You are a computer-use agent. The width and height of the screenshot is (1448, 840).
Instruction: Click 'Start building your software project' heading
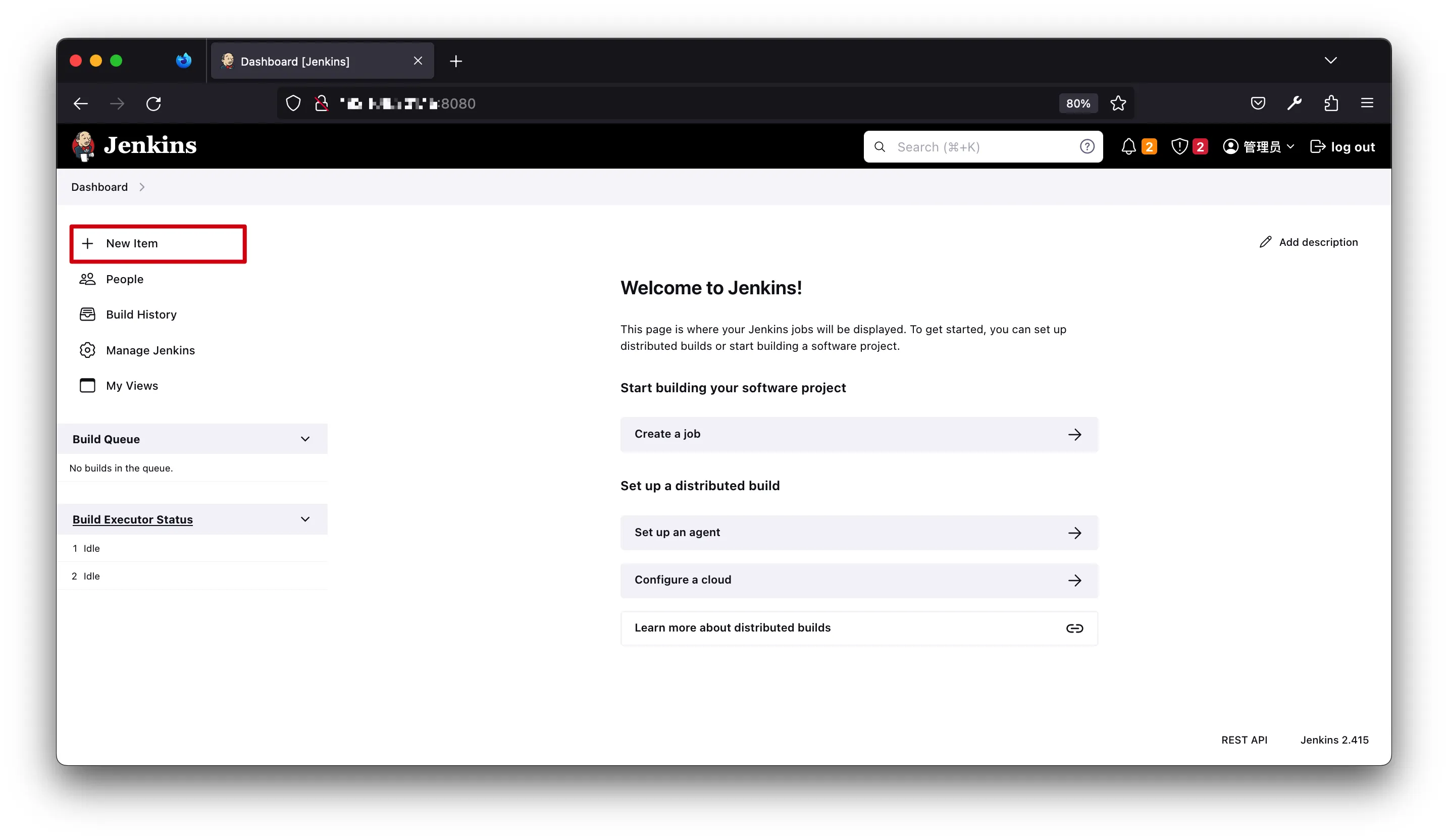733,388
